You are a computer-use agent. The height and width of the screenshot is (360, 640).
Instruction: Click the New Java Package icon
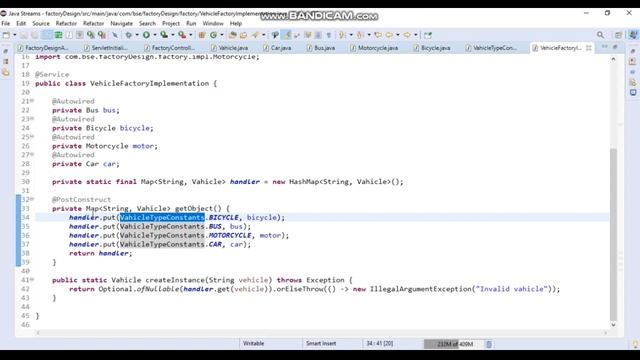202,35
